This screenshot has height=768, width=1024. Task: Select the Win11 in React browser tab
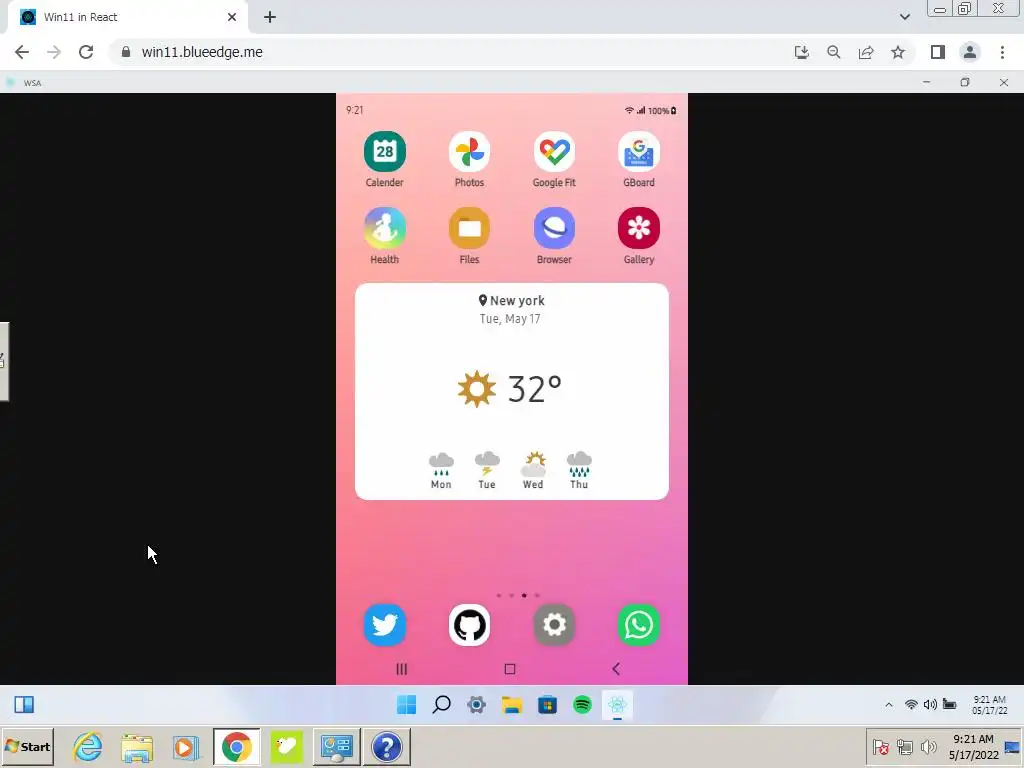point(127,18)
